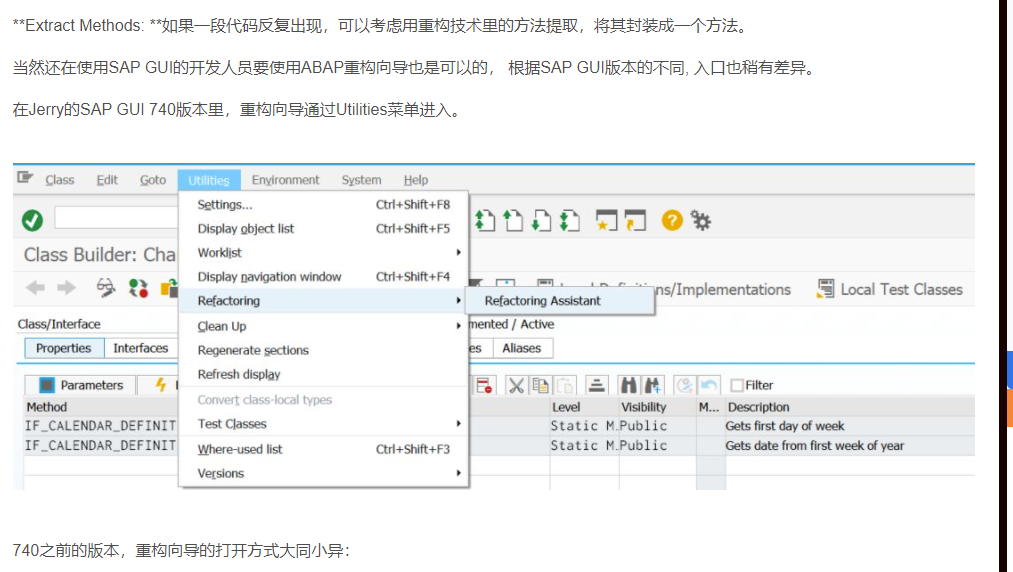The height and width of the screenshot is (572, 1013).
Task: Click the Customize Local Layout gear icon
Action: pos(700,220)
